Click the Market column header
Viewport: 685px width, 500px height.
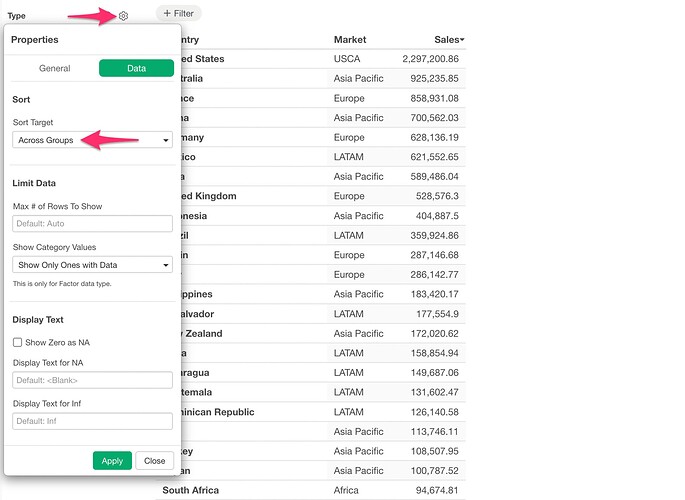tap(350, 39)
